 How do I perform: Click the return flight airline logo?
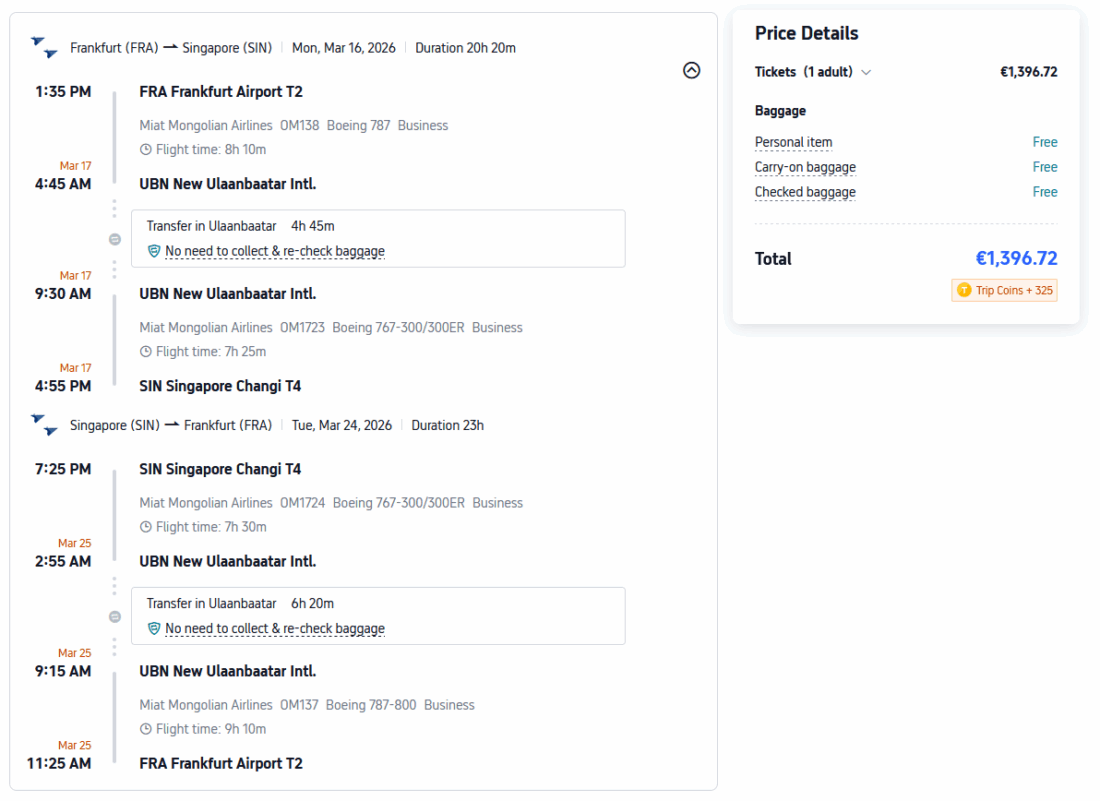click(44, 424)
